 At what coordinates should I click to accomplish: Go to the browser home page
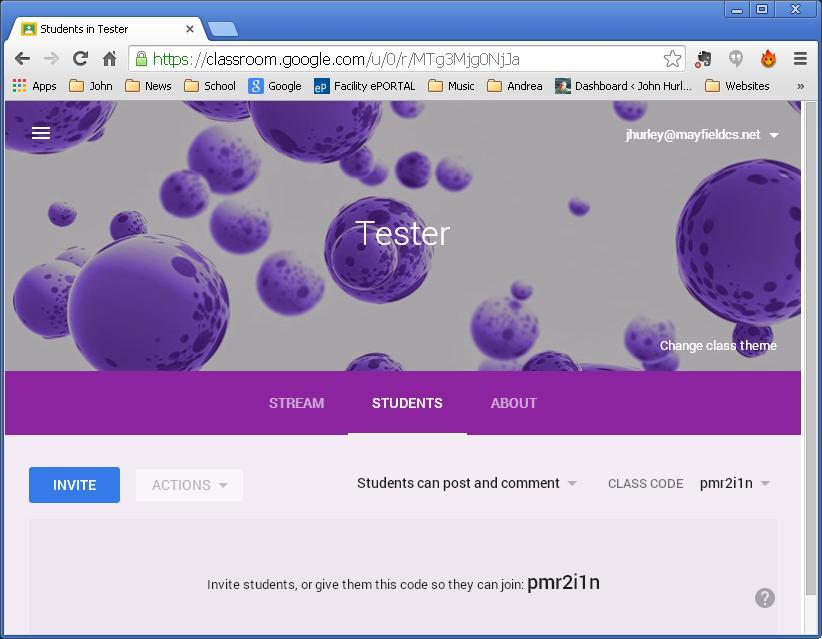(x=109, y=59)
